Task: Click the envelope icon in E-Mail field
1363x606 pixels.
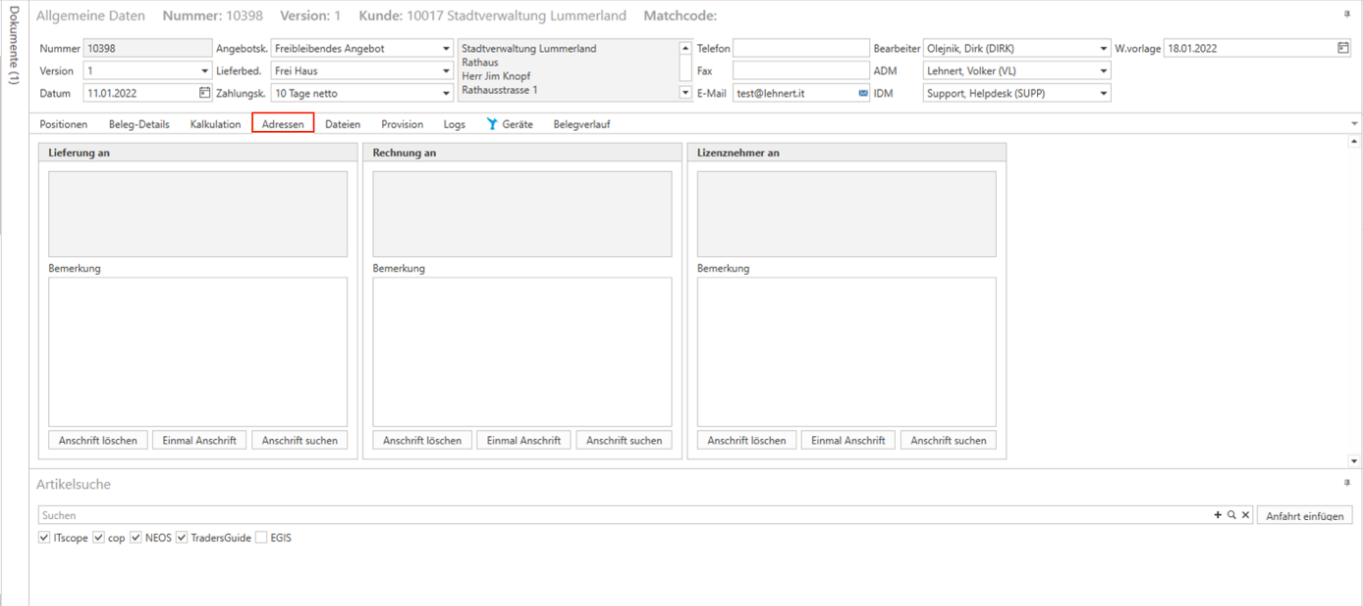Action: pyautogui.click(x=863, y=93)
